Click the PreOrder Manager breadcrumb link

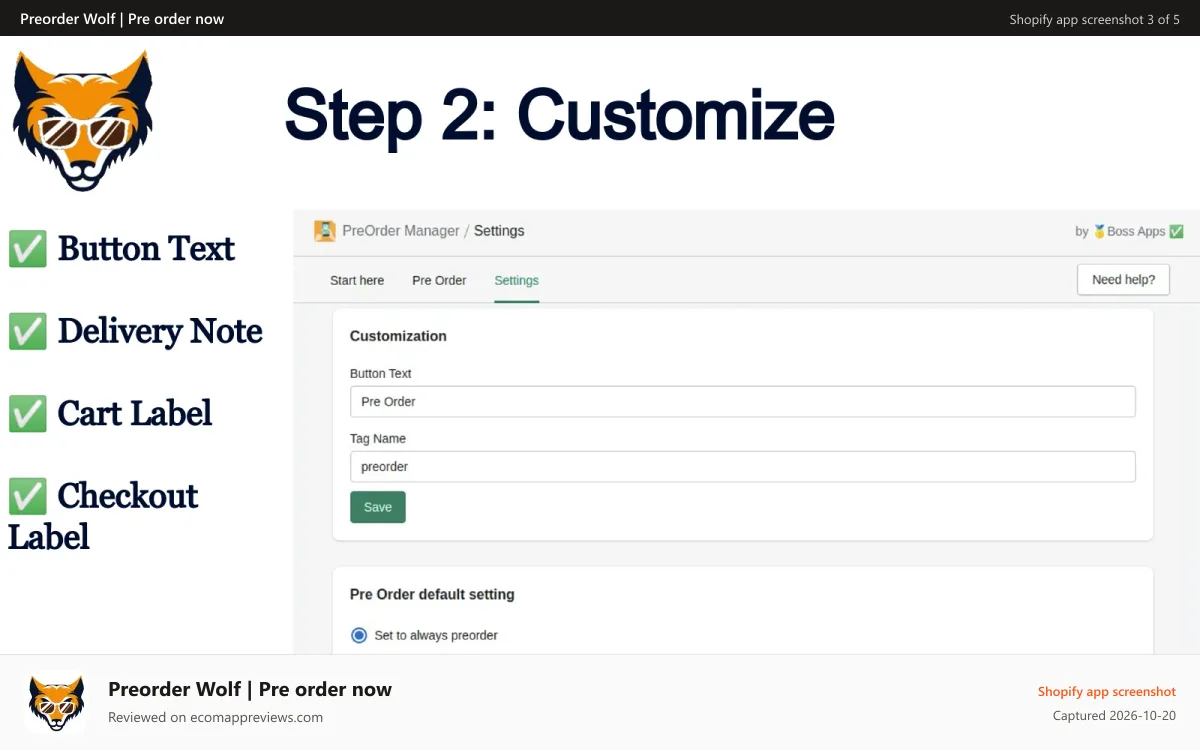pos(401,231)
